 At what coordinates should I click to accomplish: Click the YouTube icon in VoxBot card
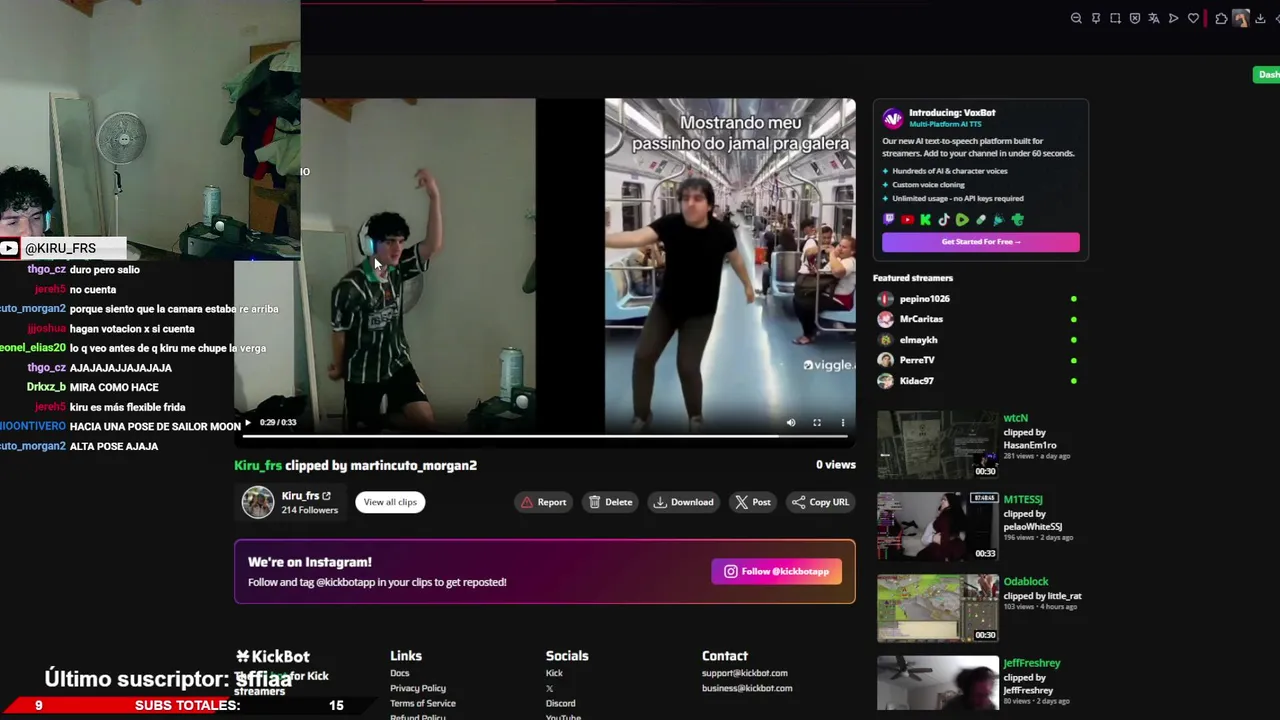[907, 220]
